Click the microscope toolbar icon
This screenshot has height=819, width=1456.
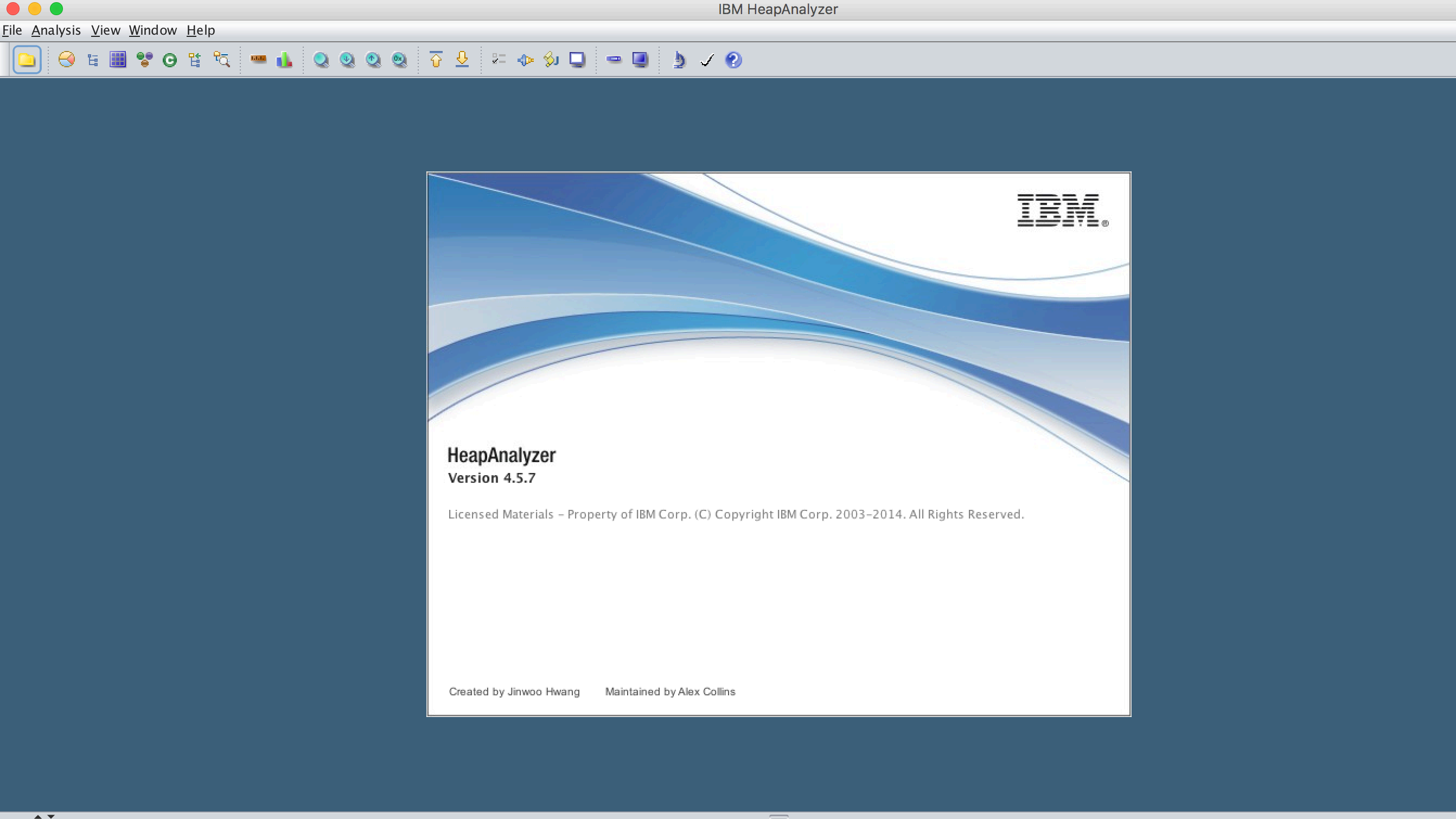(679, 59)
